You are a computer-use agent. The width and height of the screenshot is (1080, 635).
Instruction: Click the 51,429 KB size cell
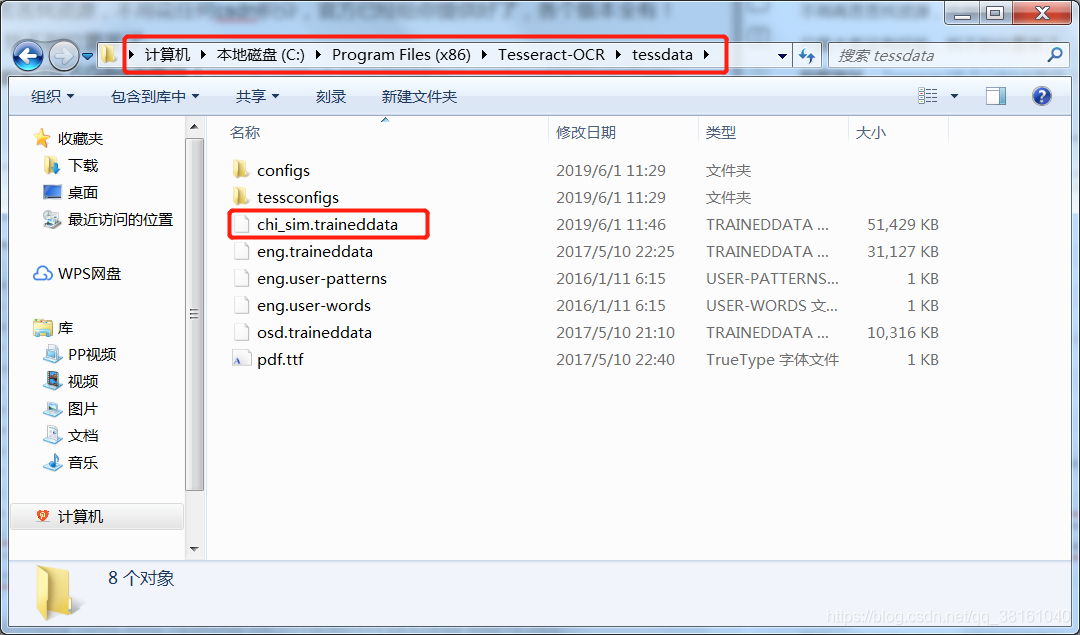[x=903, y=225]
